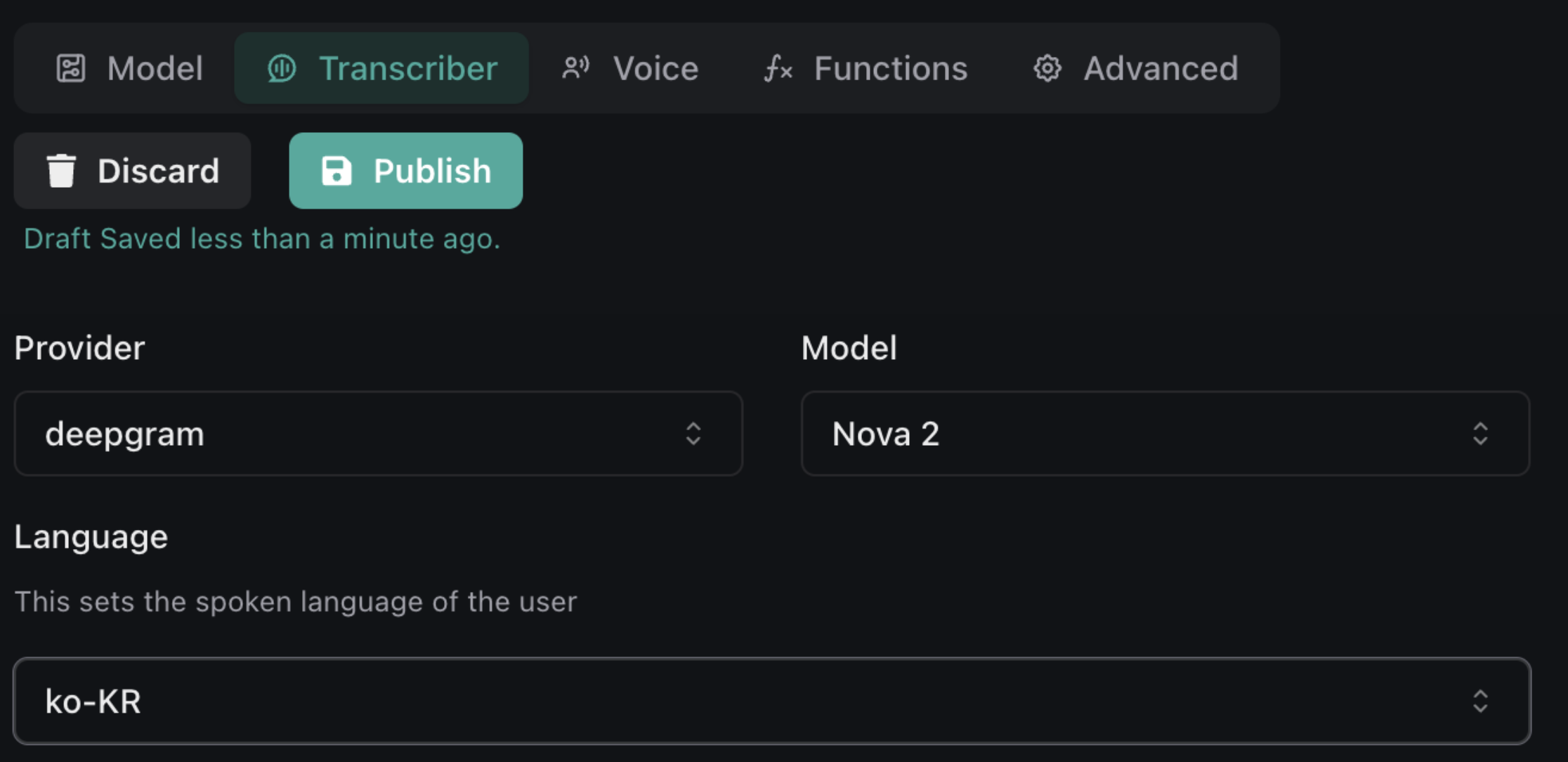Go to the Functions tab
Screen dimensions: 1568x762
click(x=865, y=69)
